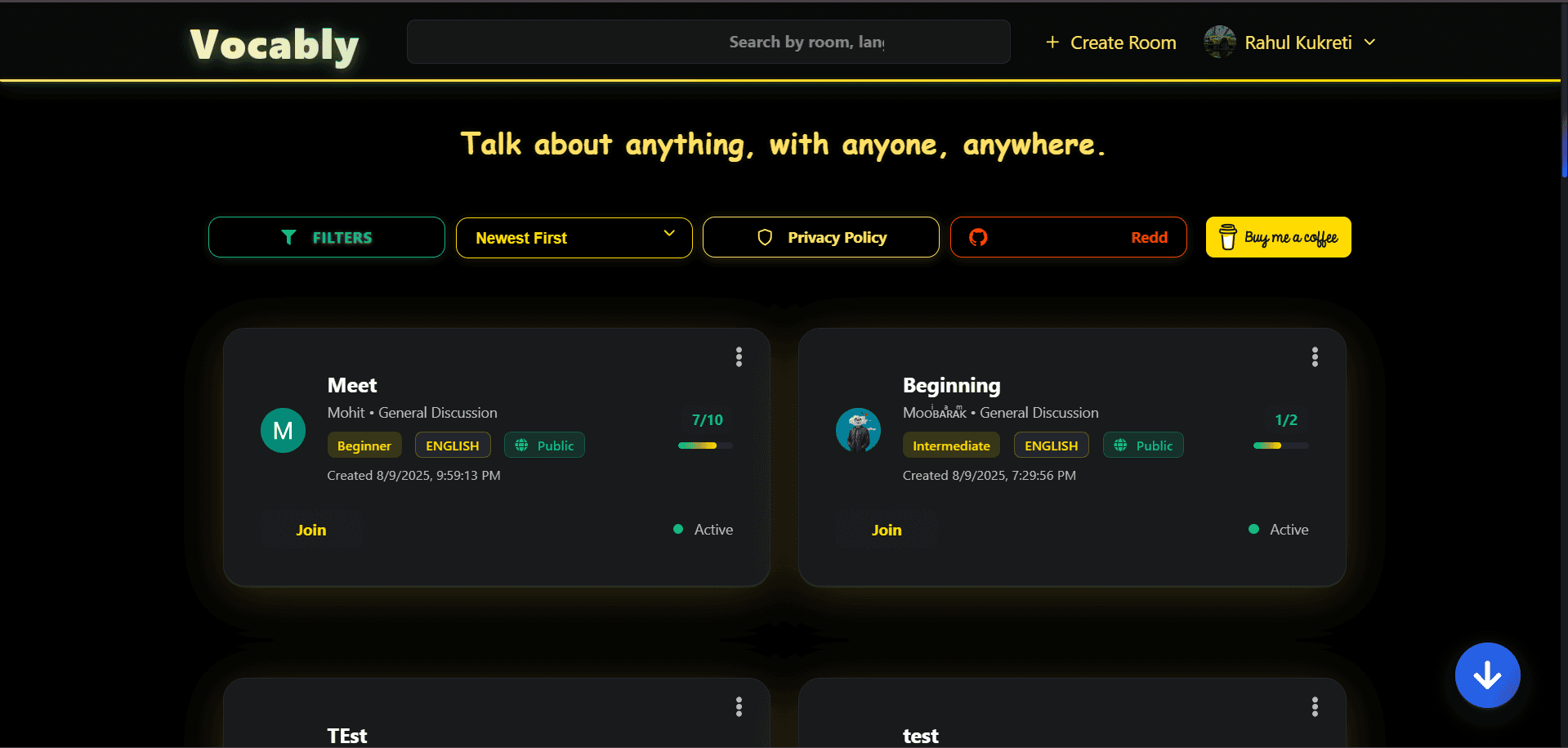Open the three-dot menu on Meet room
This screenshot has width=1568, height=748.
point(739,356)
